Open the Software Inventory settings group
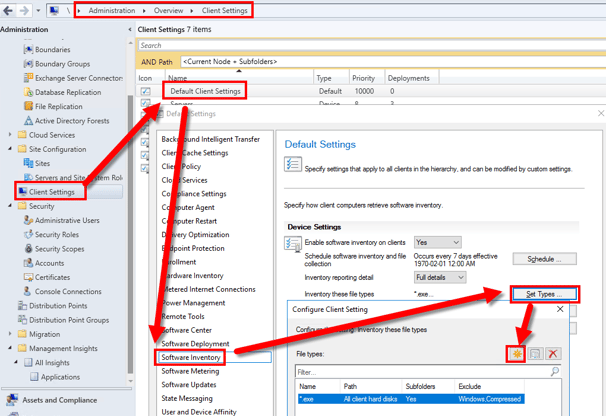Viewport: 606px width, 416px height. click(191, 357)
